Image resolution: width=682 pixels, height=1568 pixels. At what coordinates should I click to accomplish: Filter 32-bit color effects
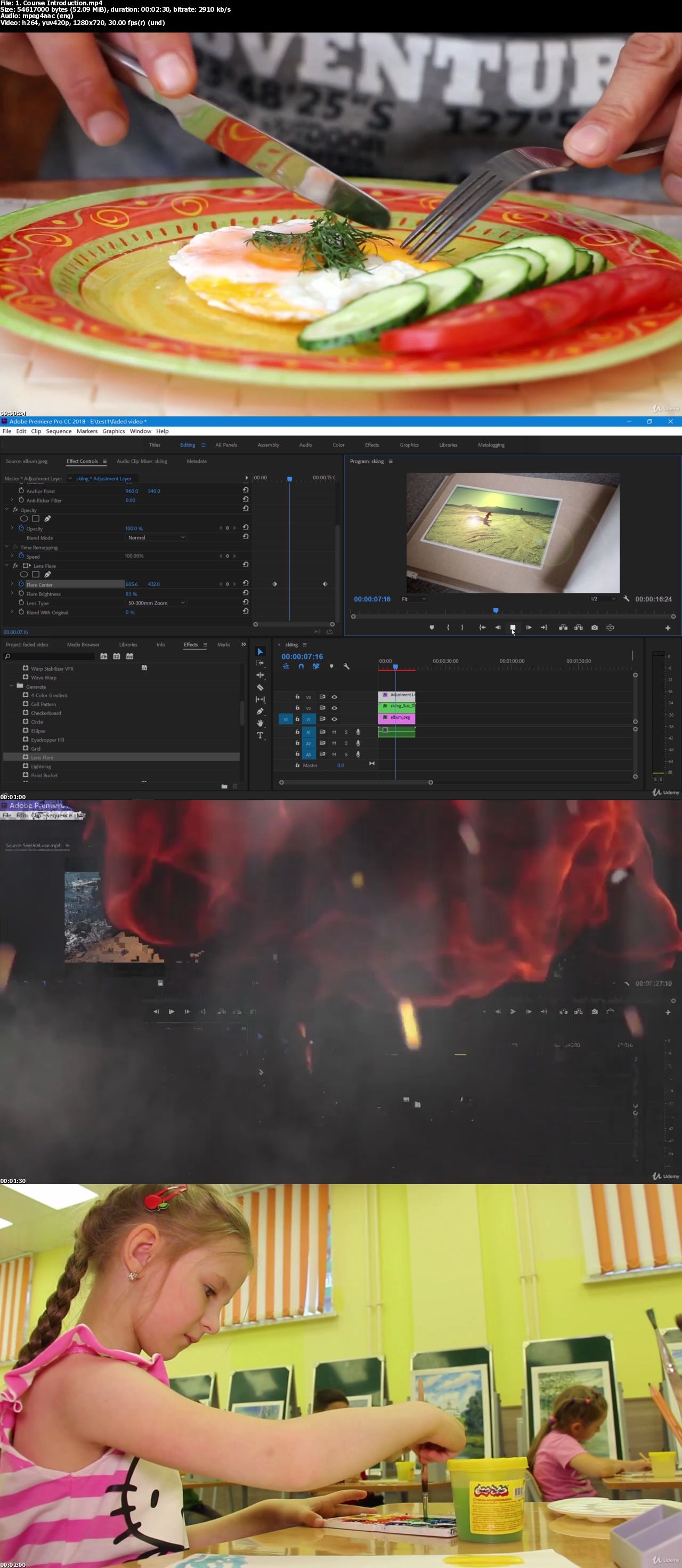[117, 656]
